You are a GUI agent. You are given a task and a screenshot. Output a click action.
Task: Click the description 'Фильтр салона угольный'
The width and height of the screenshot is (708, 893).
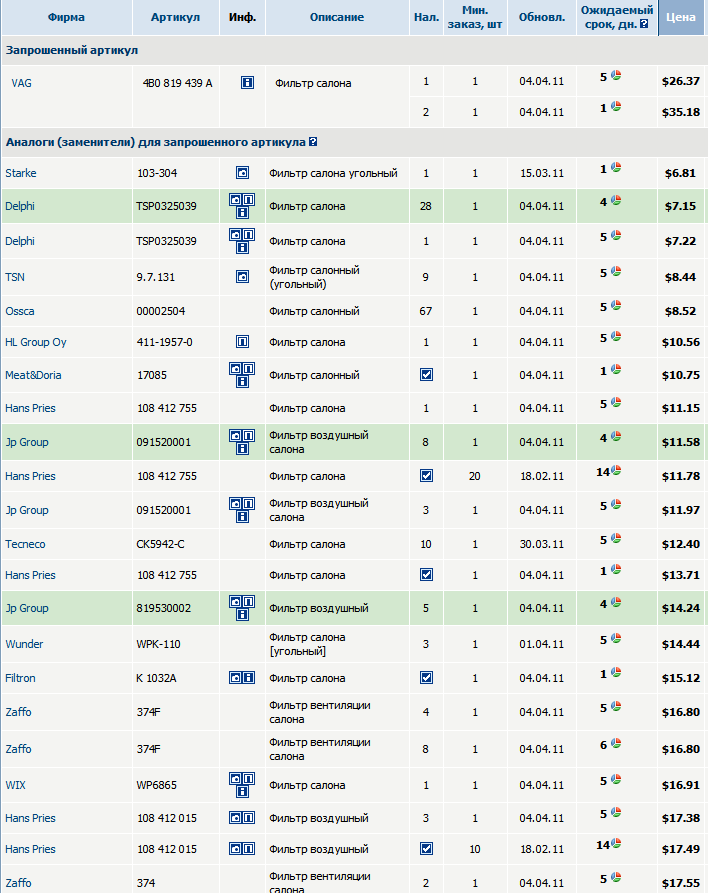click(x=333, y=173)
